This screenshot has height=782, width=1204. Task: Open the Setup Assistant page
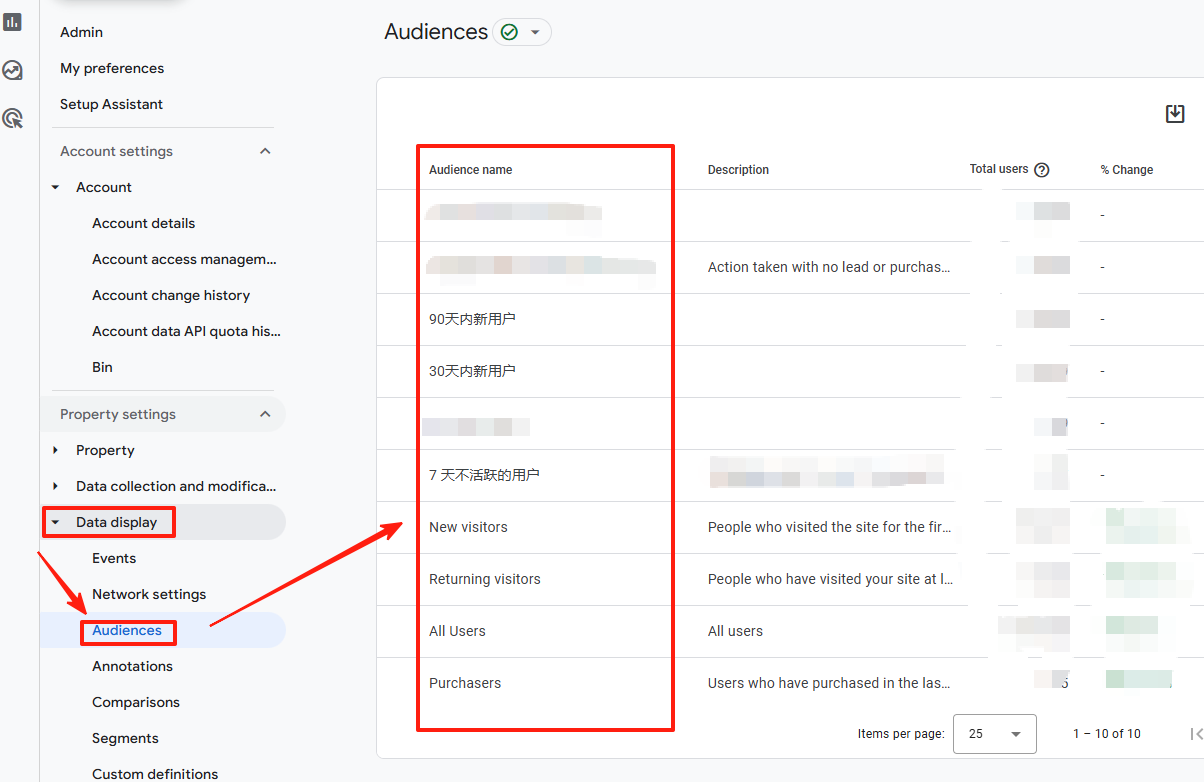click(x=111, y=104)
